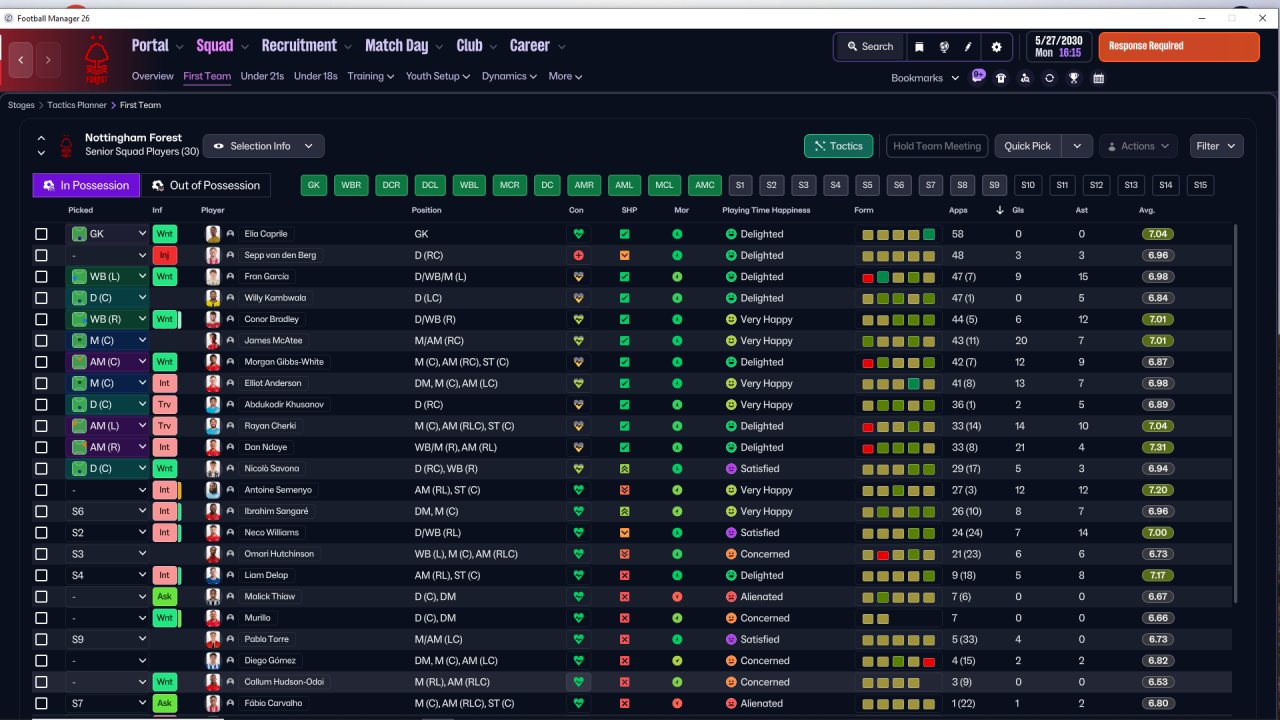This screenshot has height=720, width=1280.
Task: Select substitute slot S15
Action: pyautogui.click(x=1200, y=185)
